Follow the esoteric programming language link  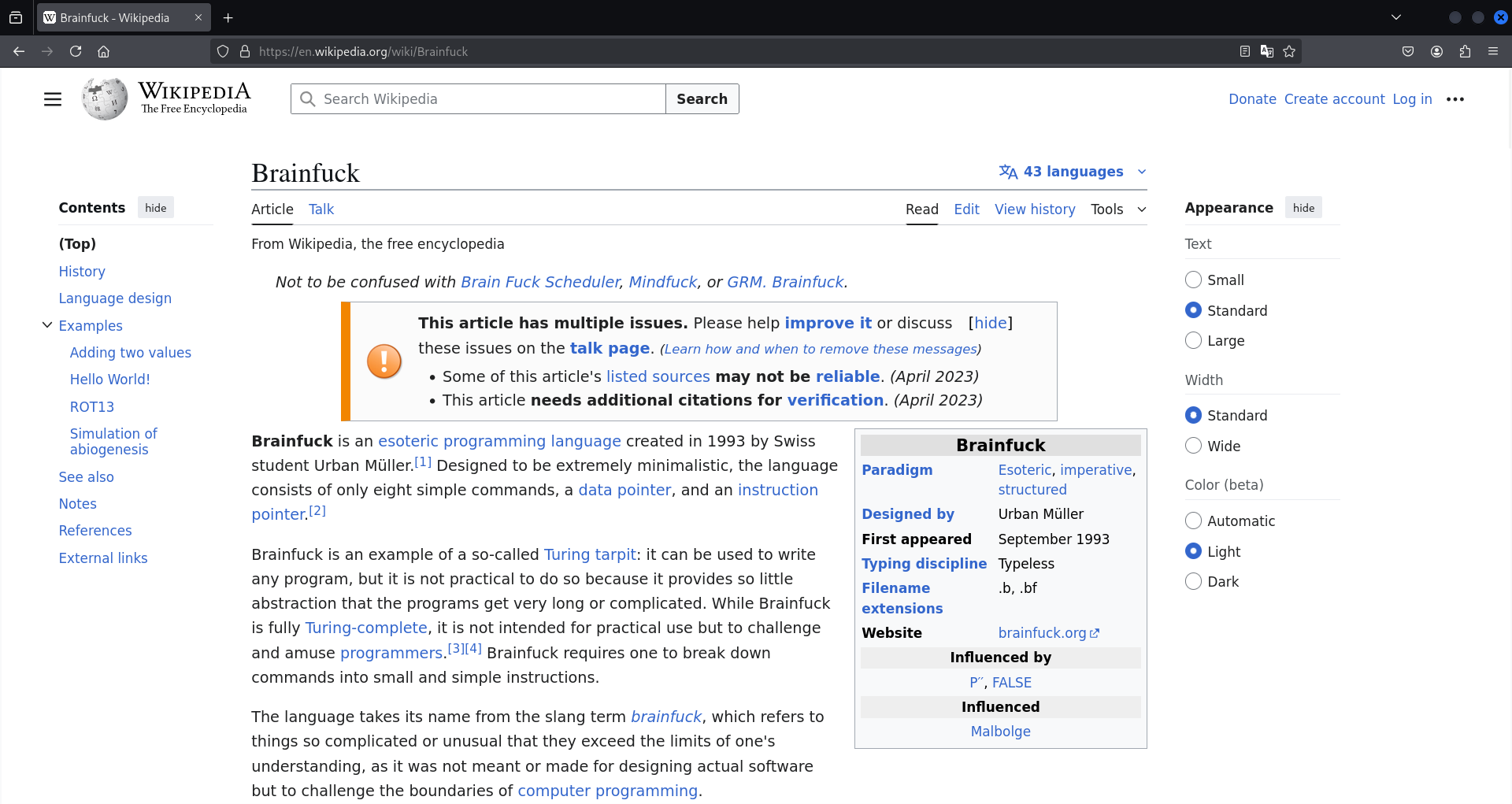point(499,442)
